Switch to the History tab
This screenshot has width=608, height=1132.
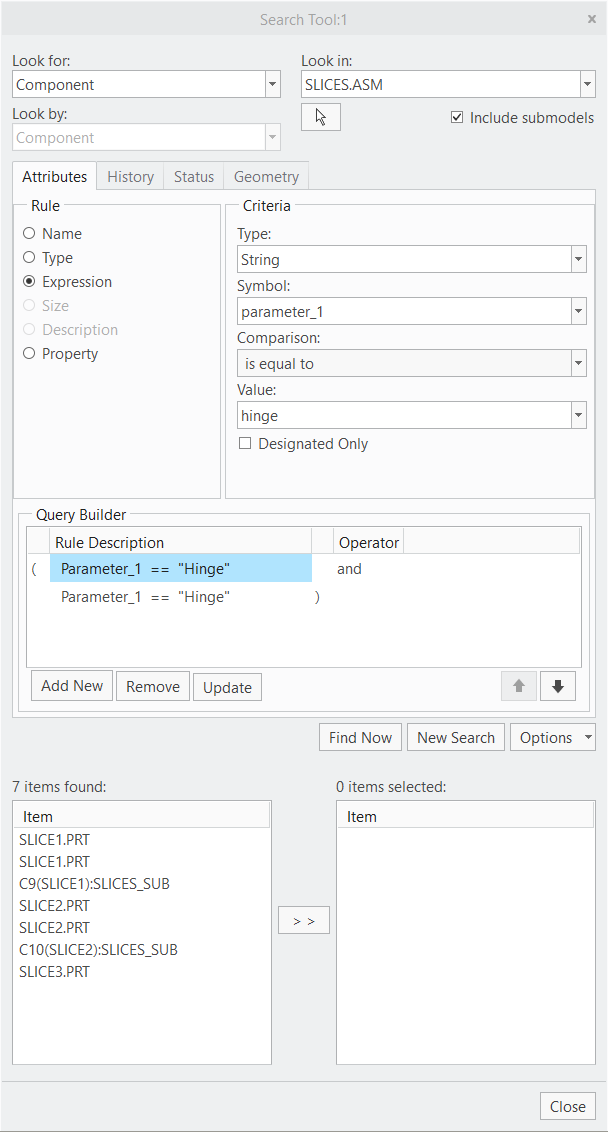pos(129,176)
